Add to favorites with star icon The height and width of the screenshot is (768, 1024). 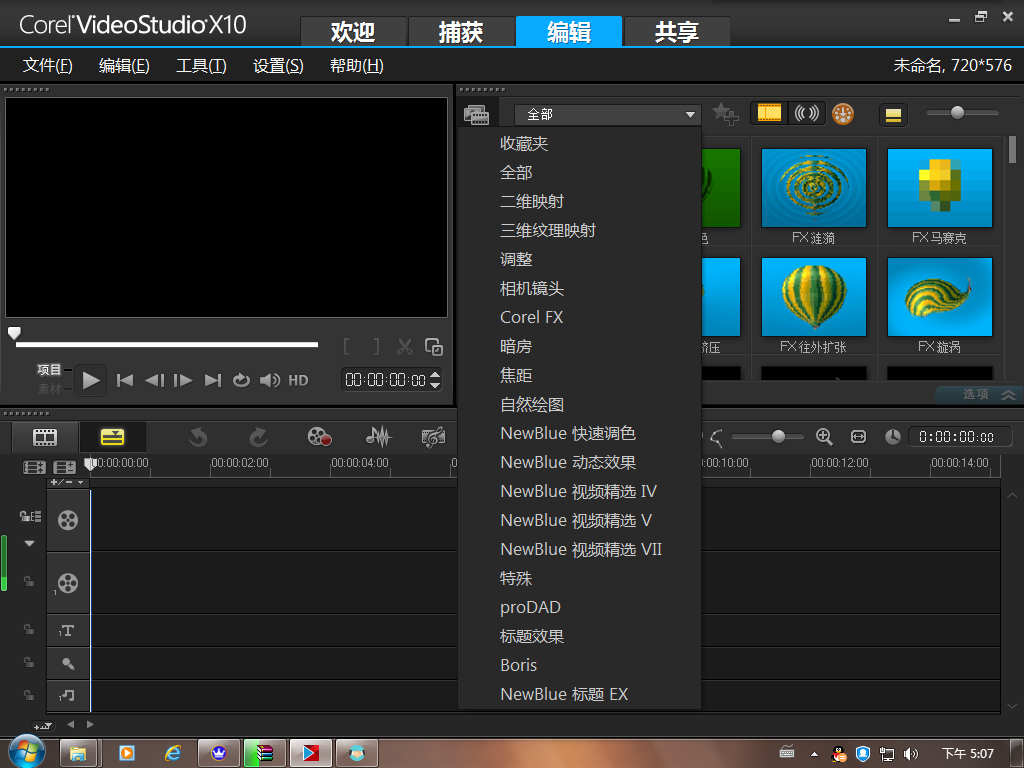coord(725,114)
